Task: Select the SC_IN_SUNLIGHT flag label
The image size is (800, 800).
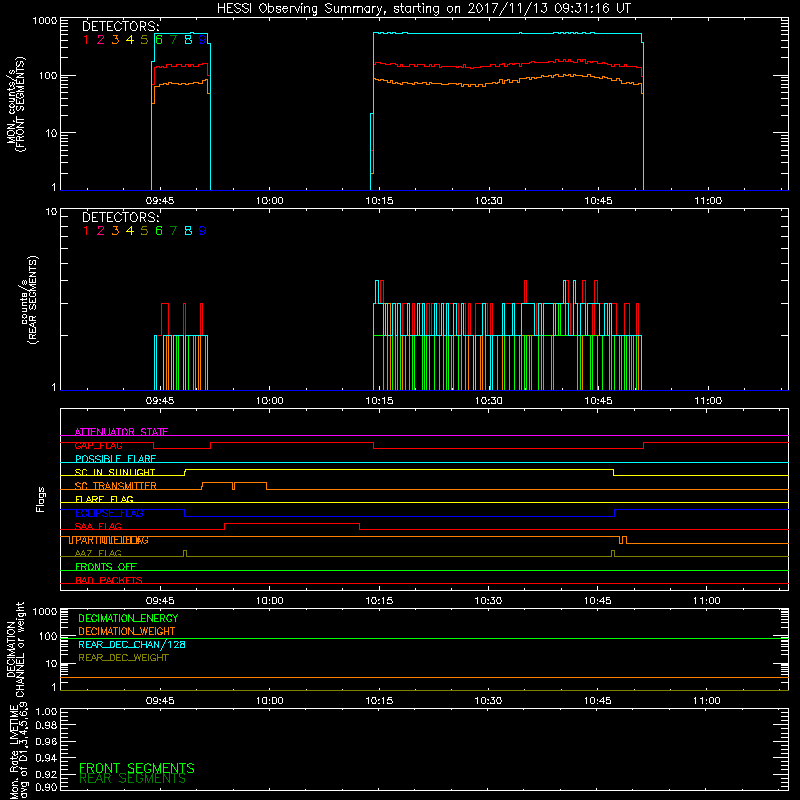Action: point(115,472)
